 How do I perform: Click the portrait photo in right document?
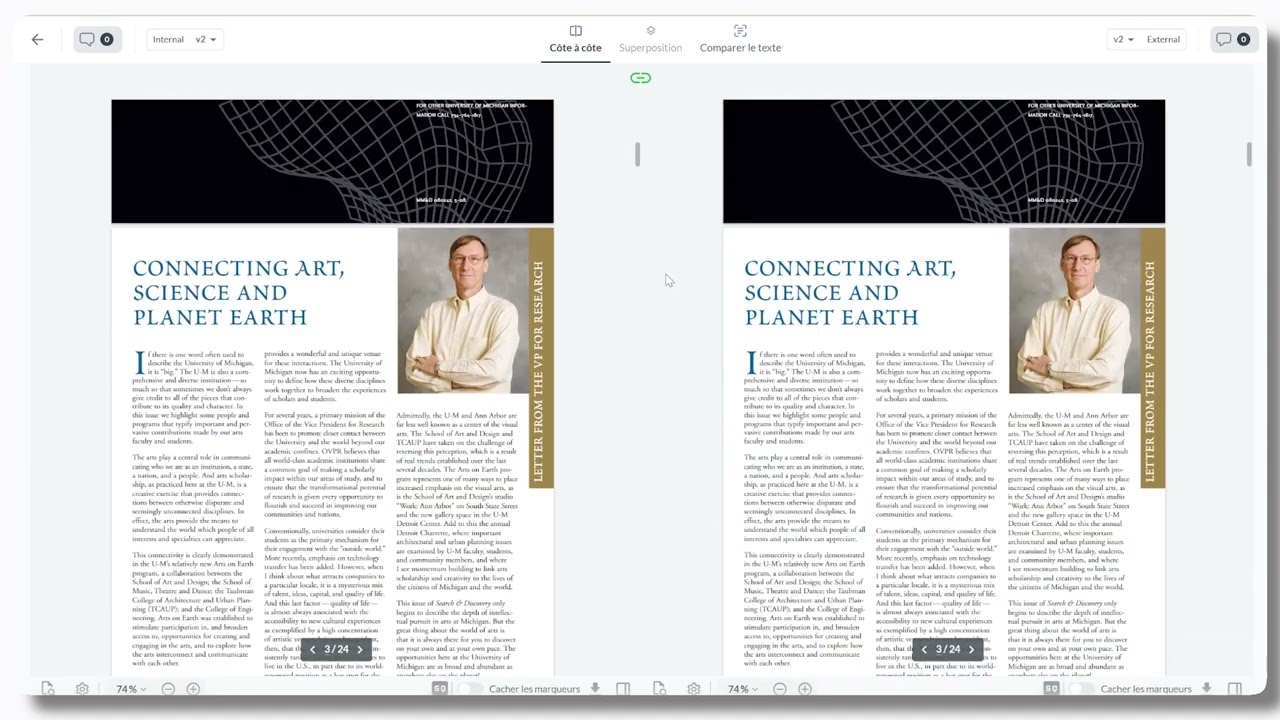coord(1074,311)
